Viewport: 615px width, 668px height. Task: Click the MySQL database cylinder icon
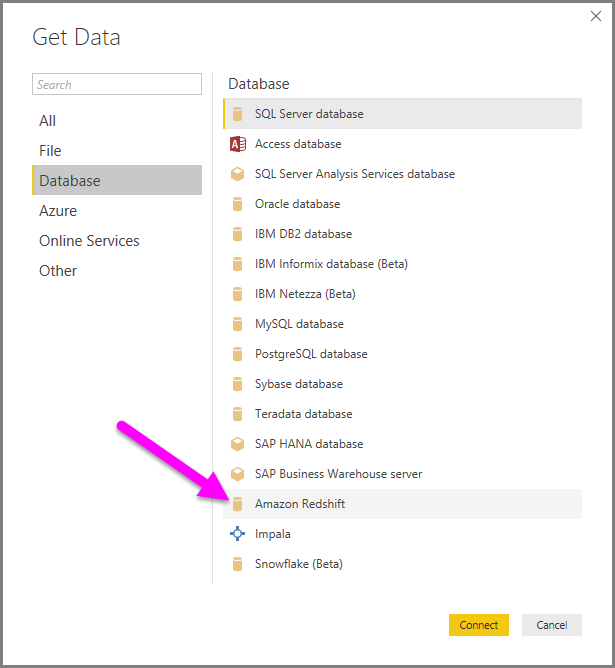[x=238, y=324]
